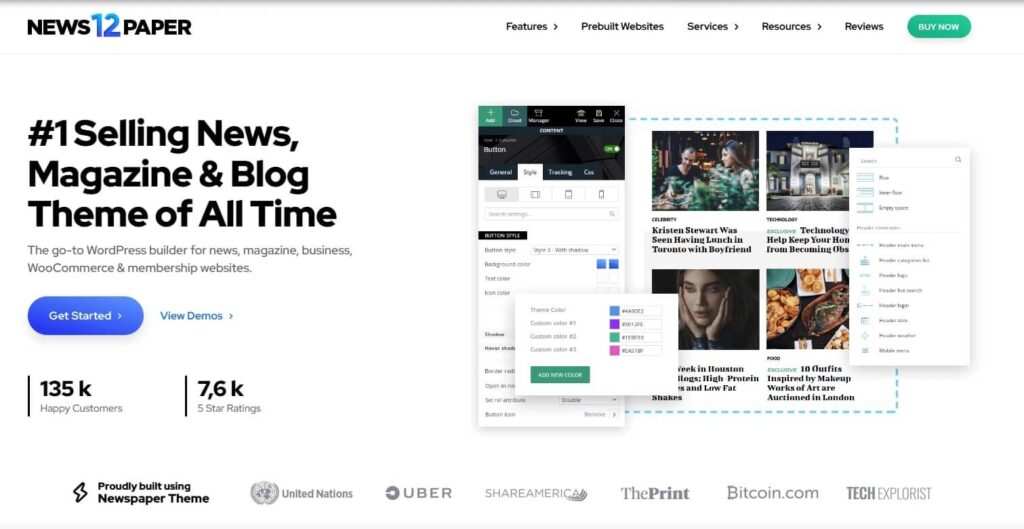
Task: Click magnifier icon in element search box
Action: tap(958, 160)
